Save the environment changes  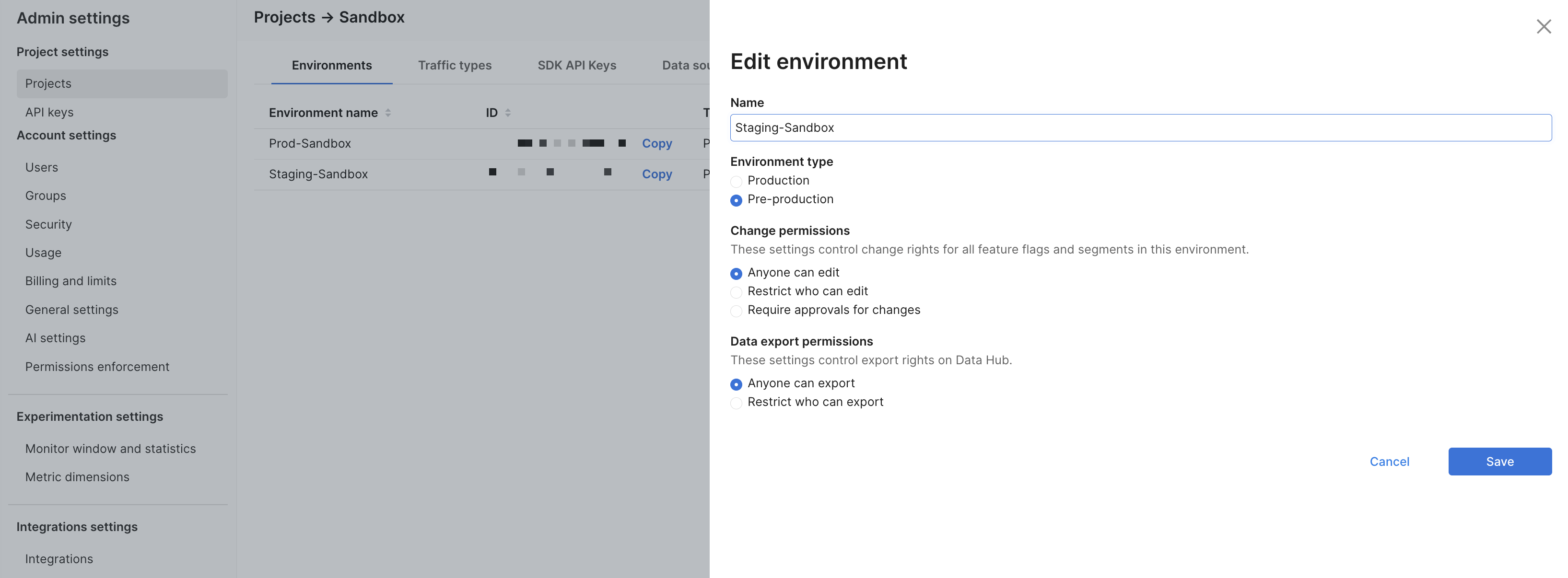coord(1499,462)
